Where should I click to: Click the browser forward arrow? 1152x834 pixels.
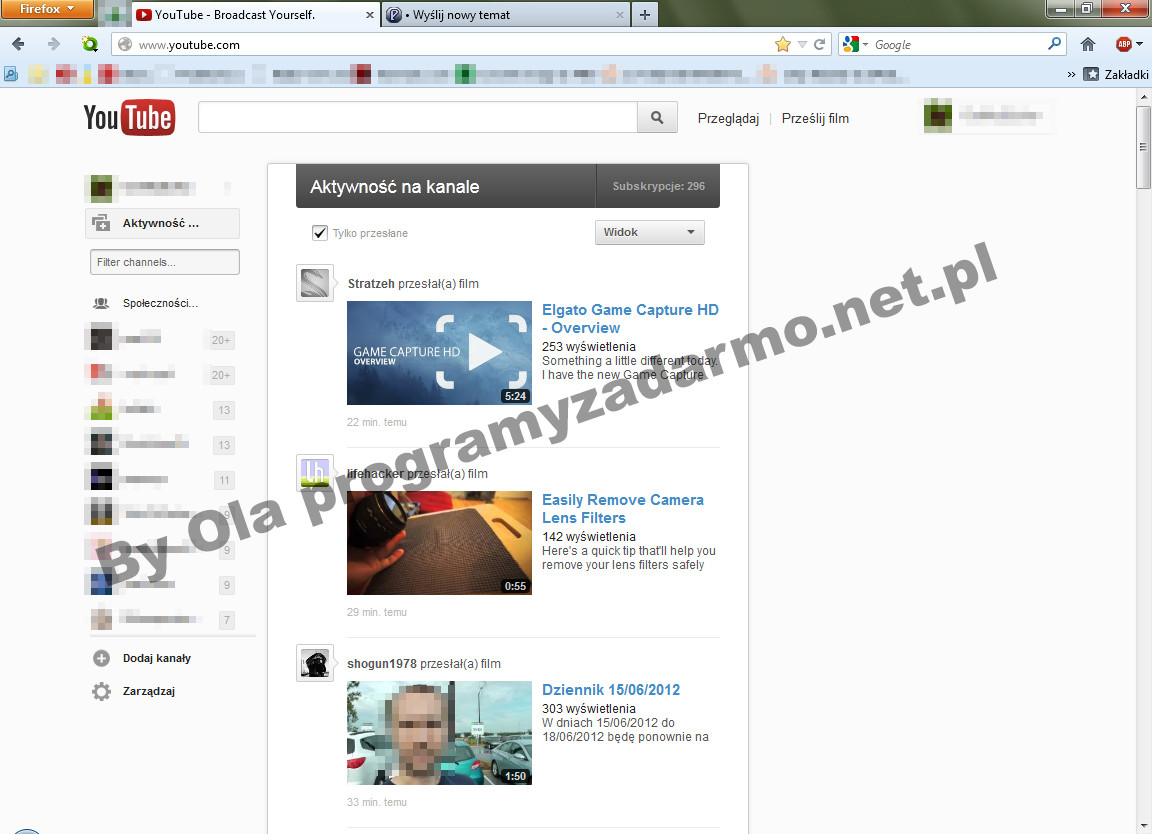pyautogui.click(x=54, y=44)
